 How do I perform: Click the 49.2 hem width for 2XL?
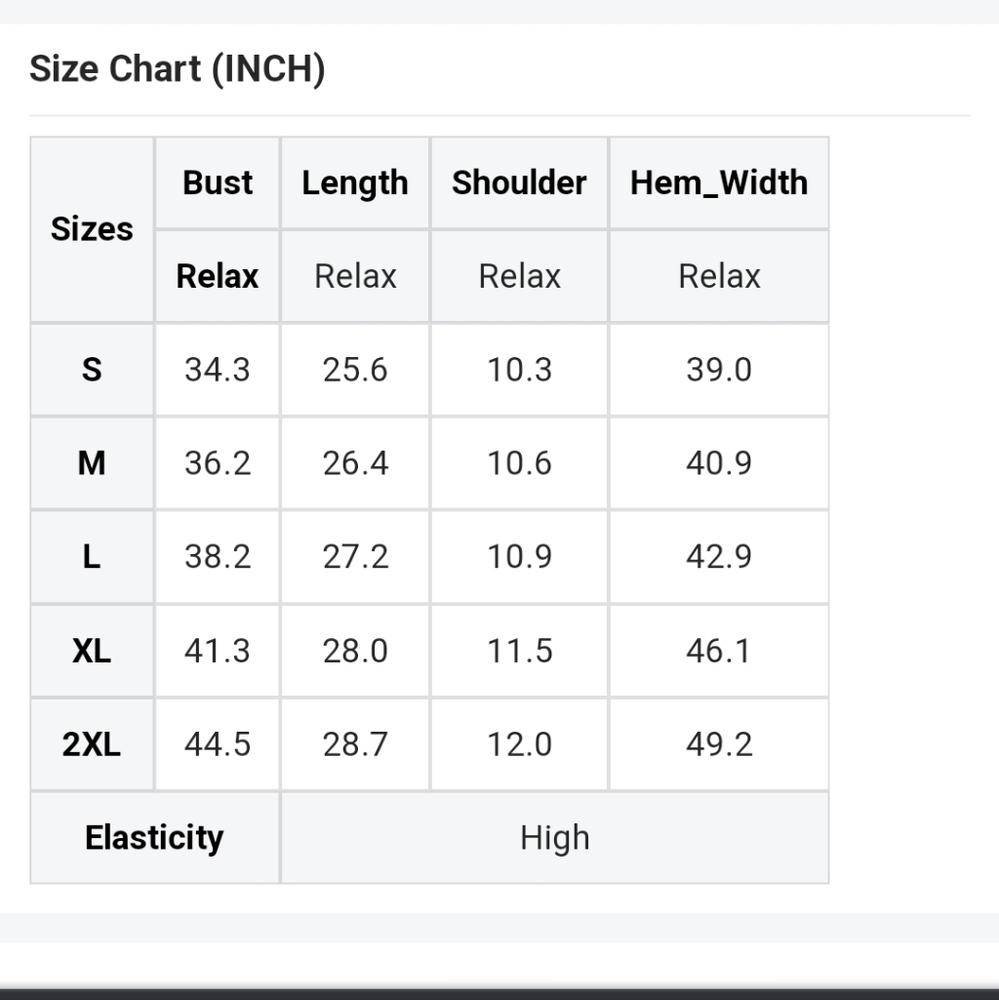(719, 745)
